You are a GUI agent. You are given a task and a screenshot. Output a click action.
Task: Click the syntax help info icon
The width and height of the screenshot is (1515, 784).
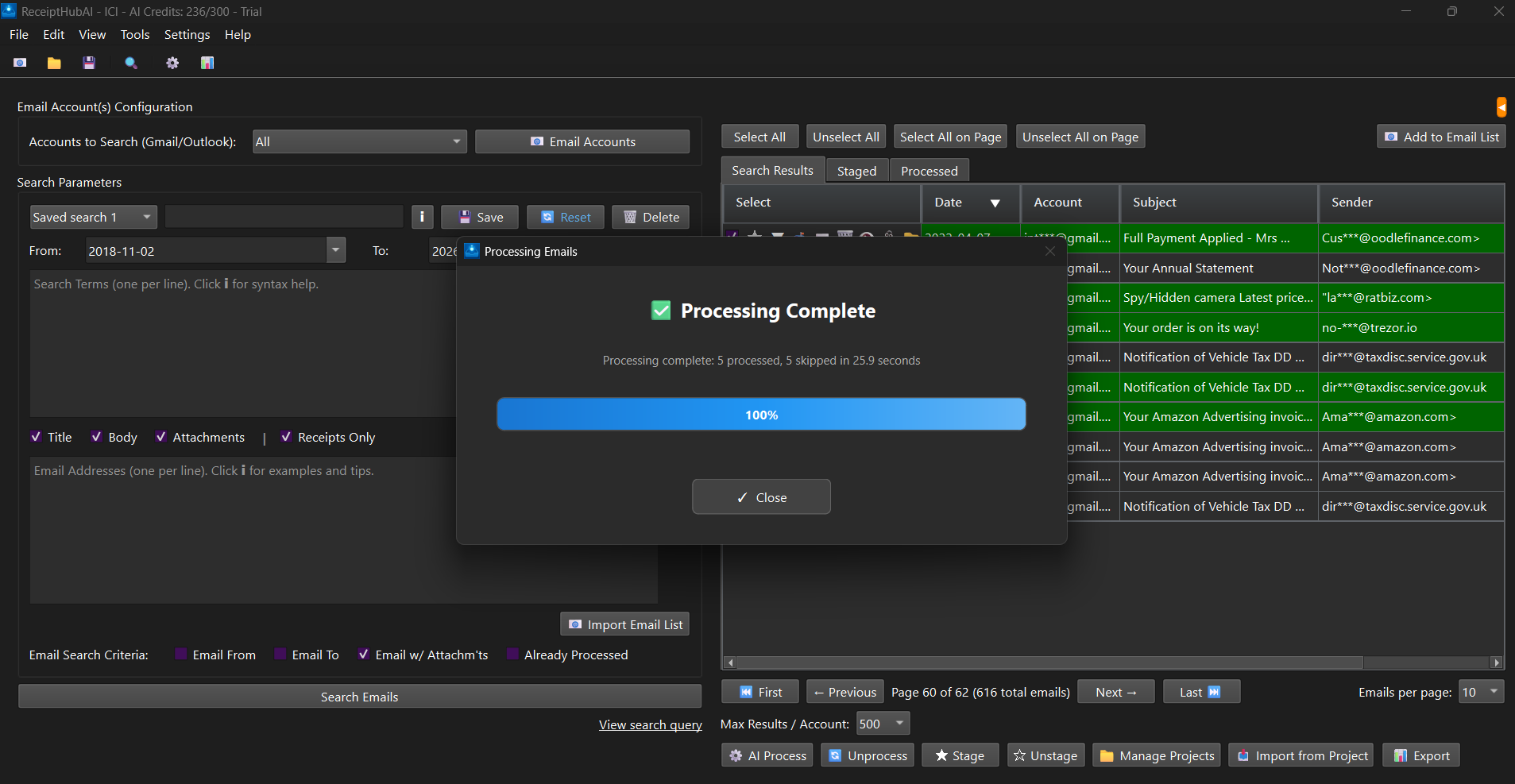coord(422,217)
